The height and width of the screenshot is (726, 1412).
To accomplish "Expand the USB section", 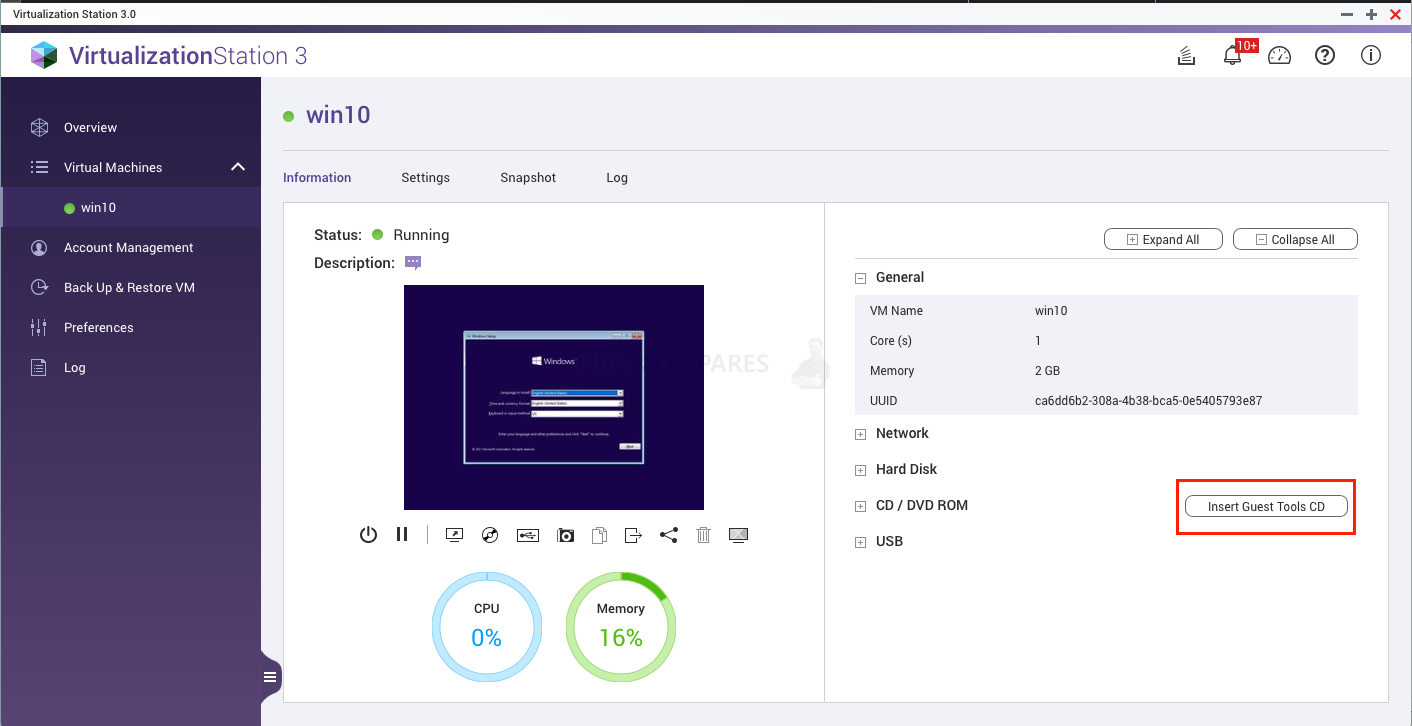I will pos(860,542).
